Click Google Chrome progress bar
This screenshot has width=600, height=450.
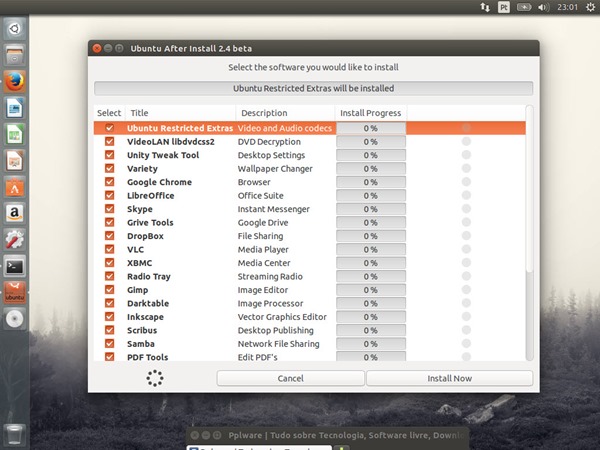371,182
